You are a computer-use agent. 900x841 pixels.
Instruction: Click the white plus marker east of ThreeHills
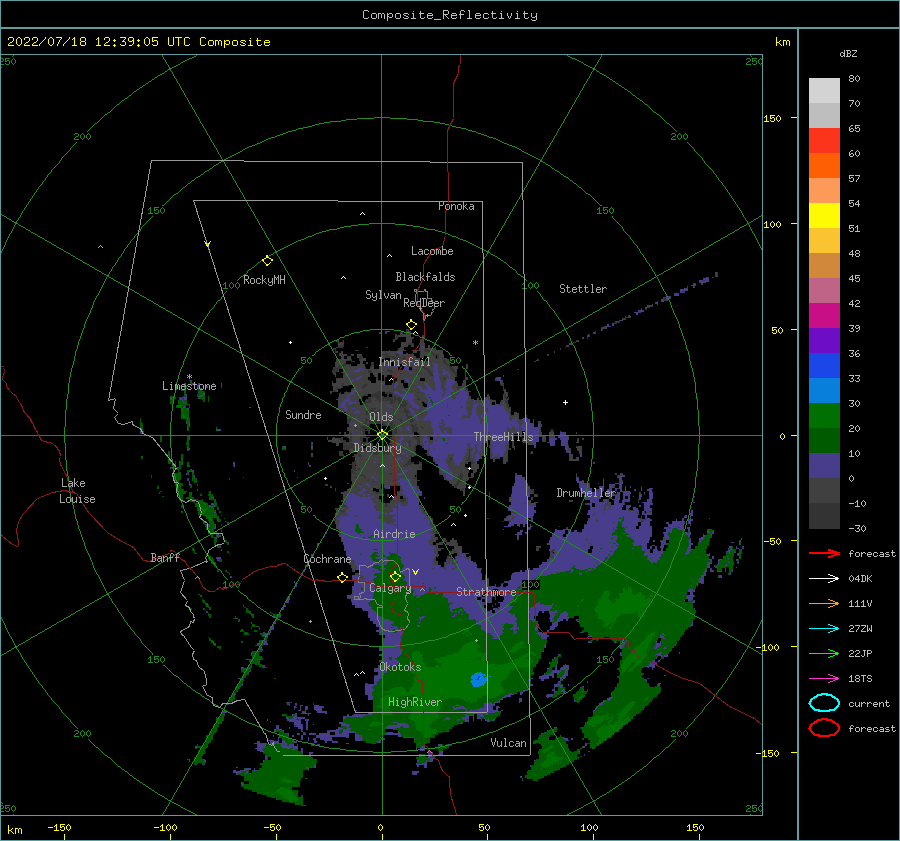(x=565, y=402)
